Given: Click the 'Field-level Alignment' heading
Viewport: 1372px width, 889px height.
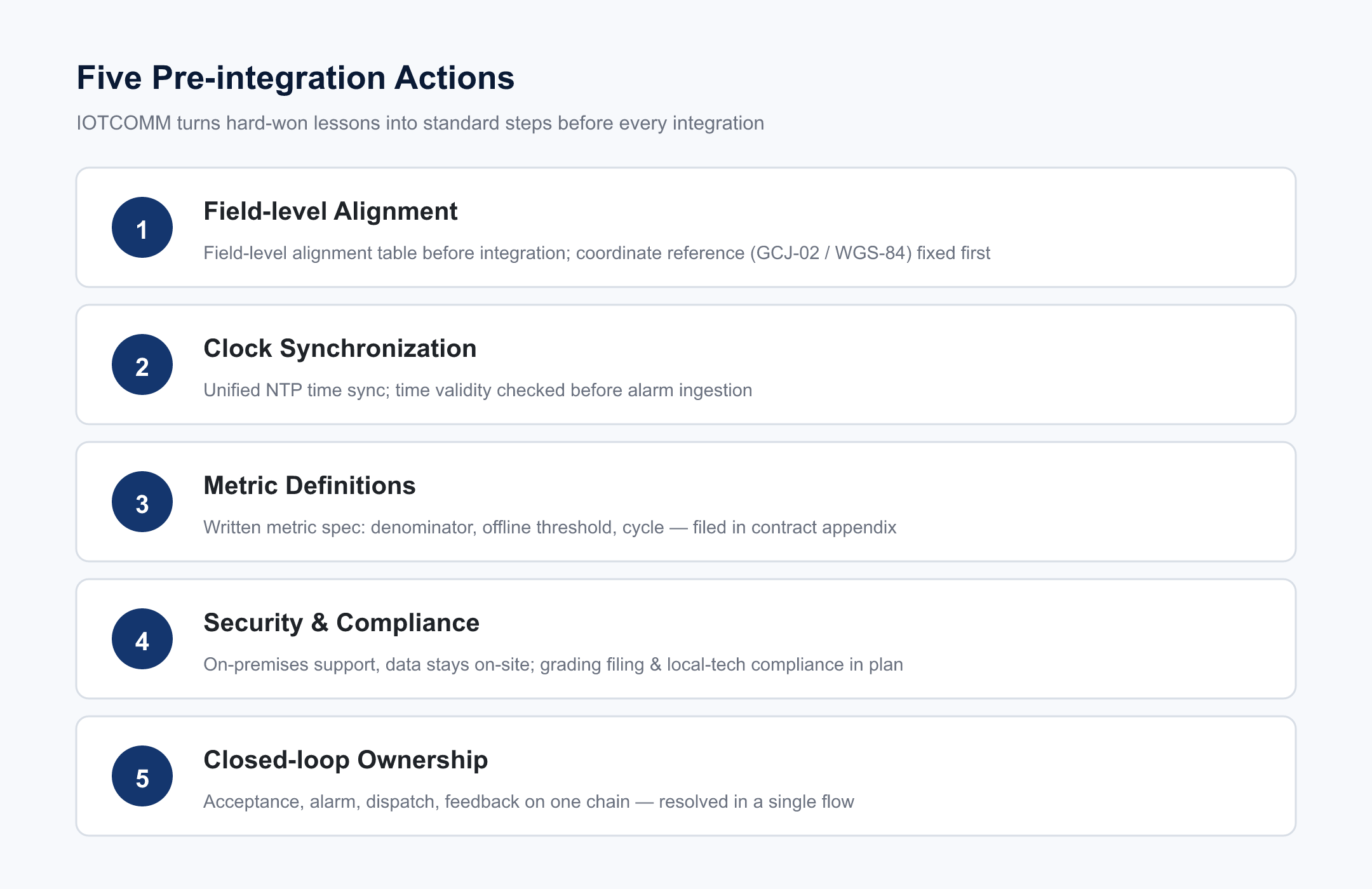Looking at the screenshot, I should [330, 211].
